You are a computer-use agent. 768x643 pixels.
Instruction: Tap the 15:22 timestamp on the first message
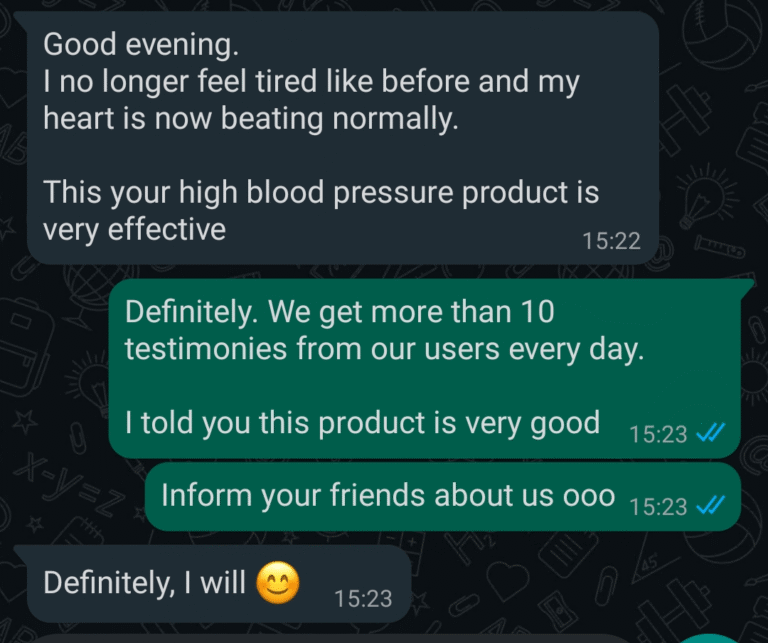[610, 240]
